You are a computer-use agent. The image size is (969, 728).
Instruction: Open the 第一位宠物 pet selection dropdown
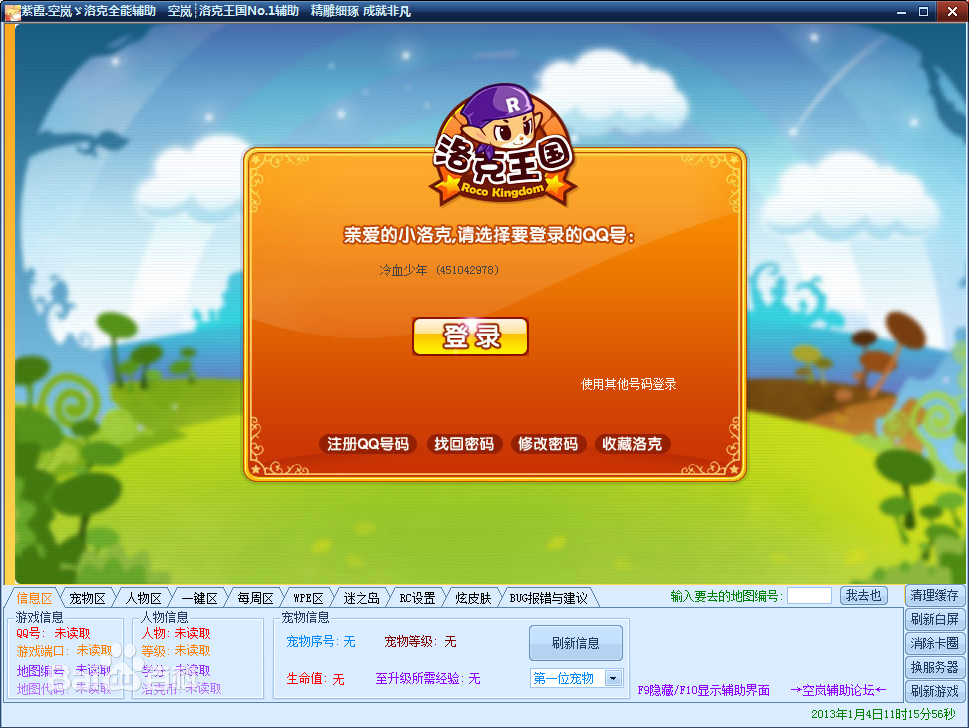coord(612,677)
